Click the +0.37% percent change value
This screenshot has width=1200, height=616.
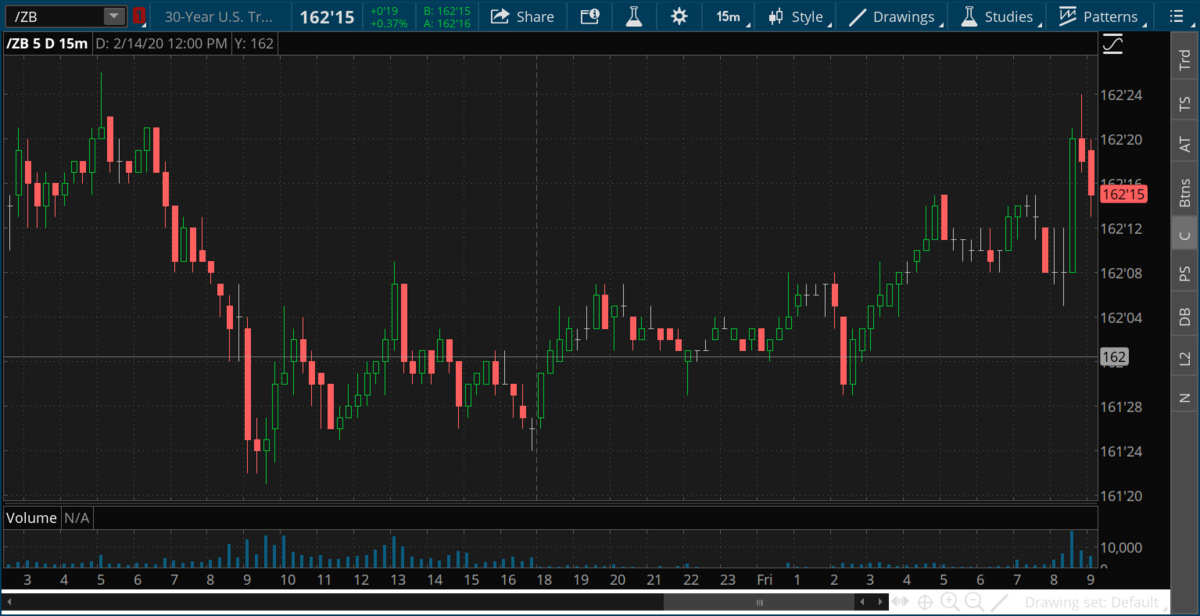(x=388, y=22)
